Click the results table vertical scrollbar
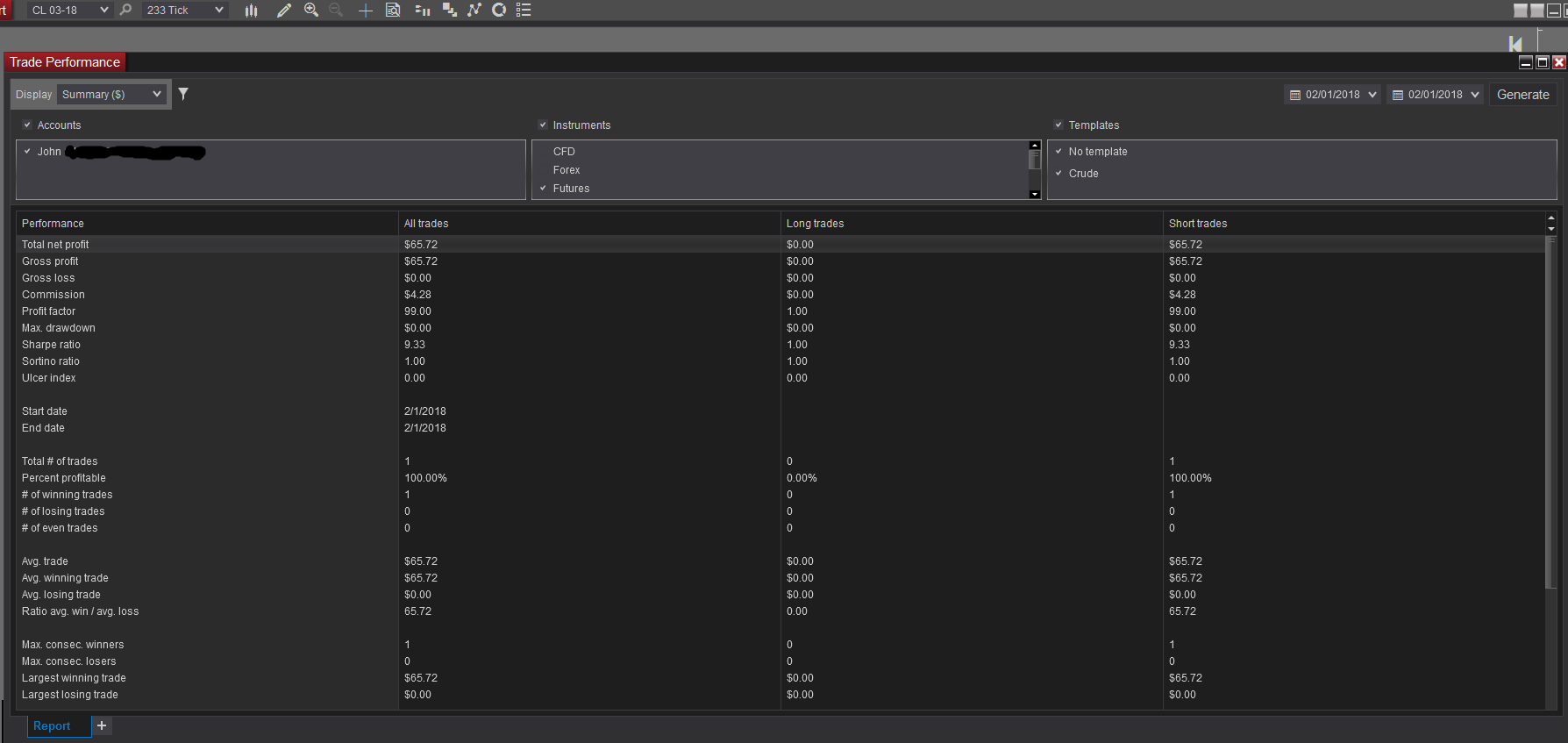 click(x=1550, y=412)
